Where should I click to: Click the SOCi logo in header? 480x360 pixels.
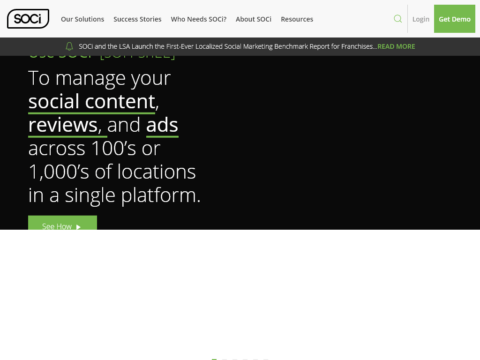pos(28,19)
